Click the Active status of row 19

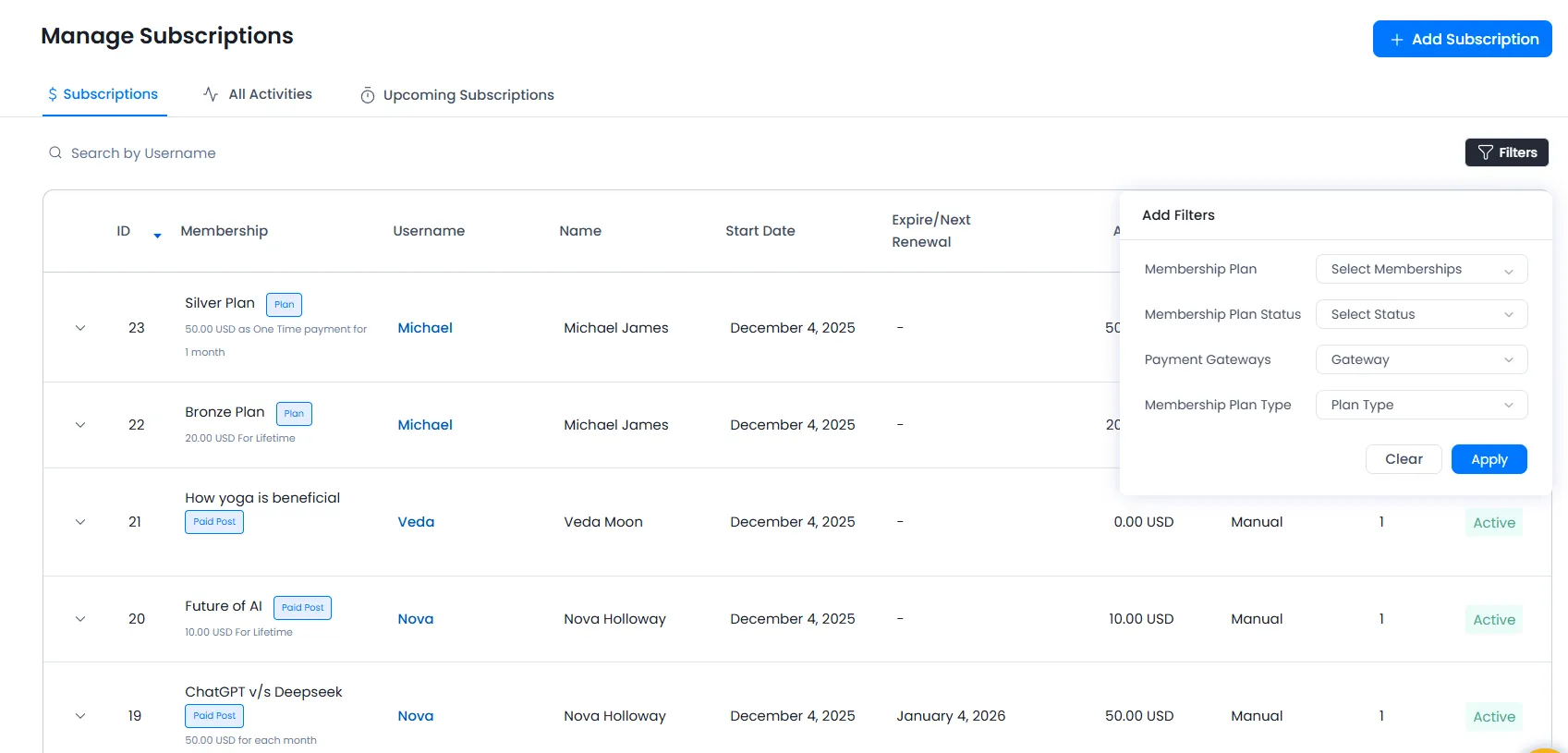[x=1494, y=717]
